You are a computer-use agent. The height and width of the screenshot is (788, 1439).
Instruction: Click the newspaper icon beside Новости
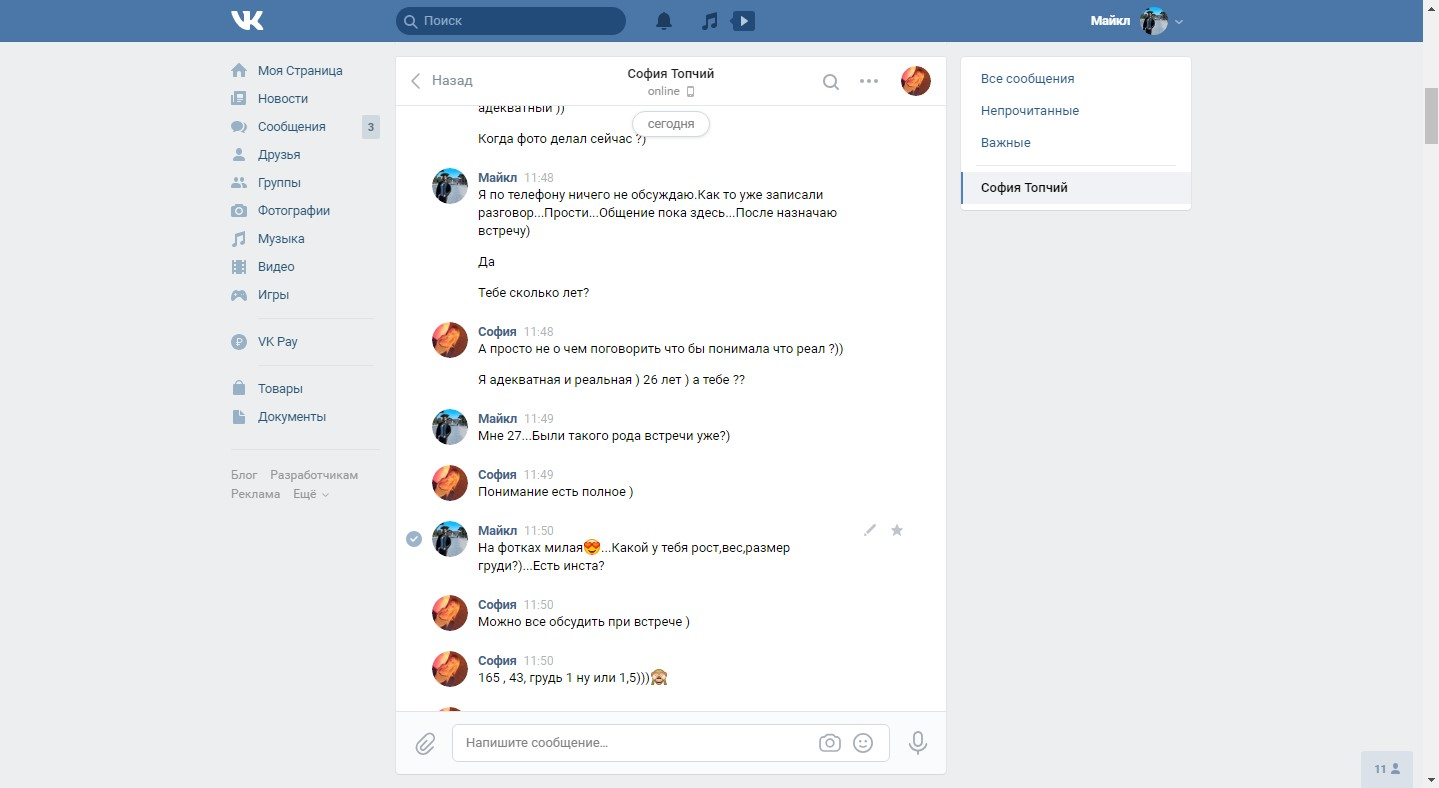(x=239, y=99)
